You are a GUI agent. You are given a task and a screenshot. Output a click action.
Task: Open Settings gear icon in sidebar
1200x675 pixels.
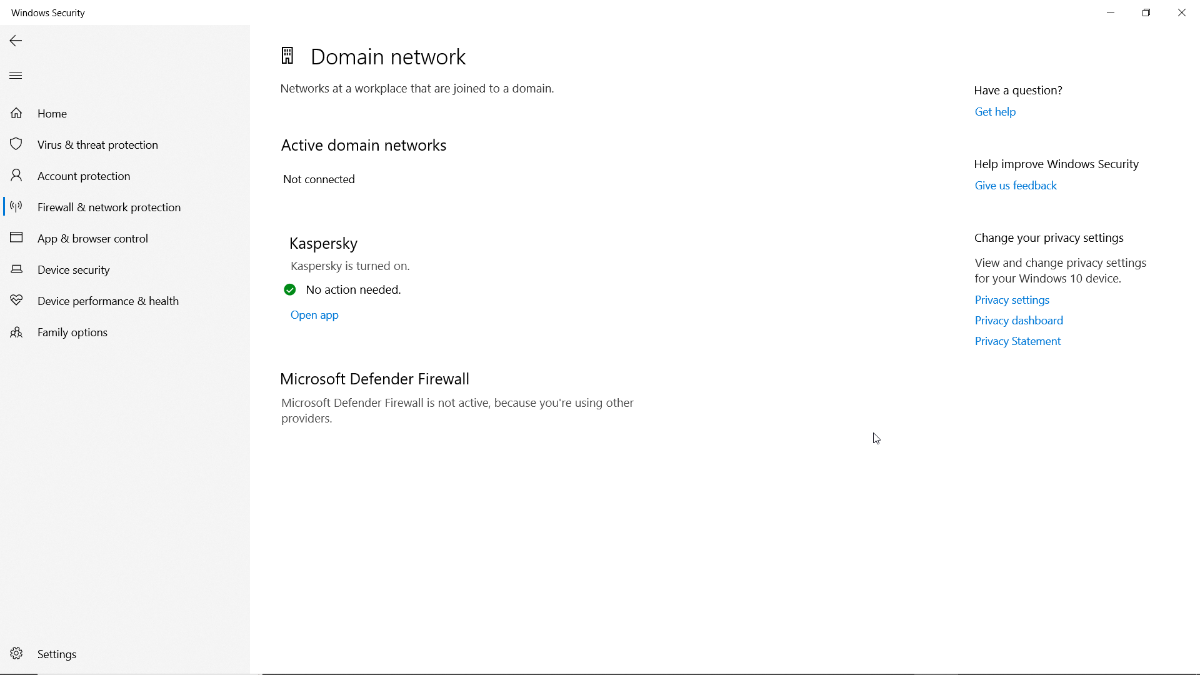click(x=16, y=654)
